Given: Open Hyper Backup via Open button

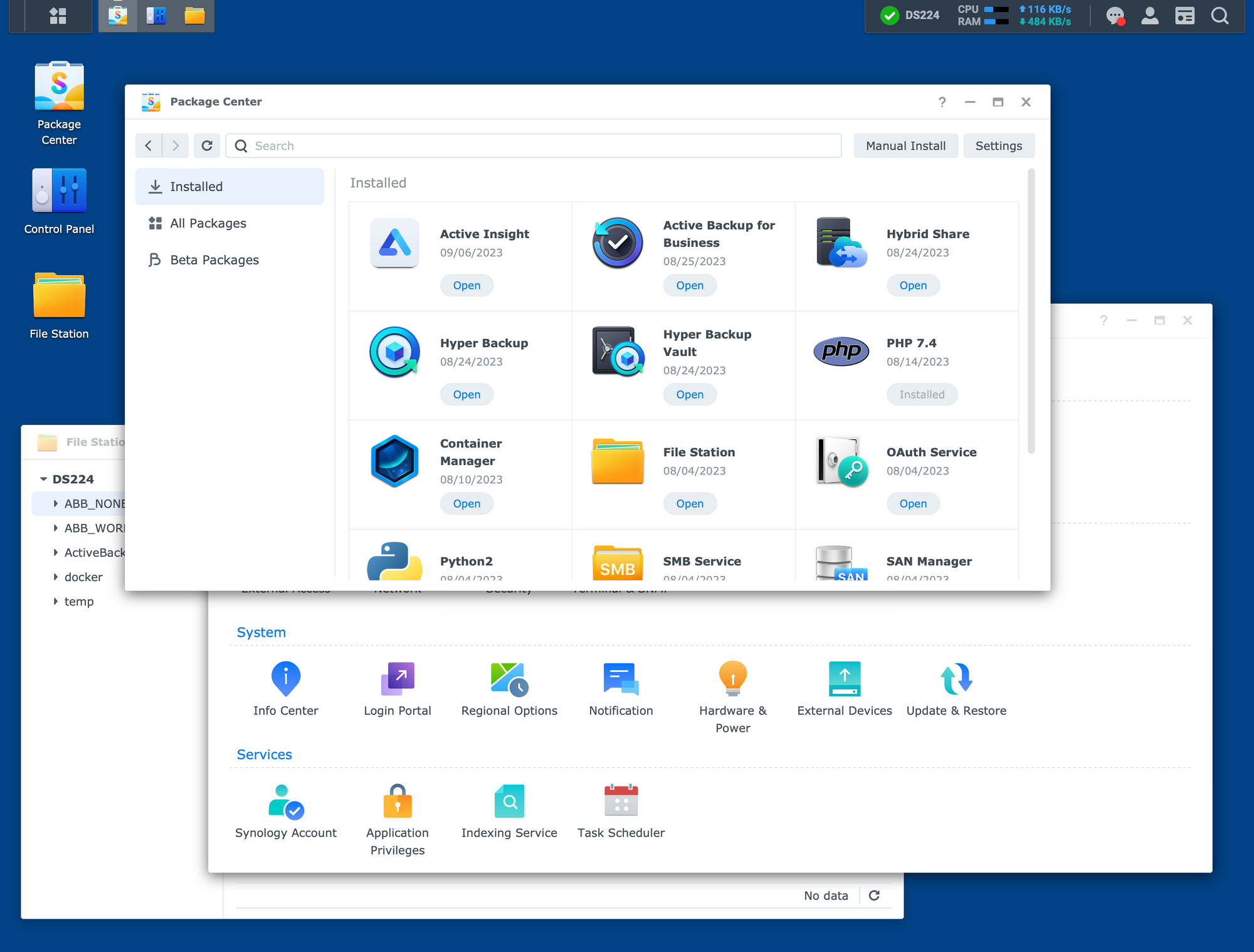Looking at the screenshot, I should tap(466, 394).
